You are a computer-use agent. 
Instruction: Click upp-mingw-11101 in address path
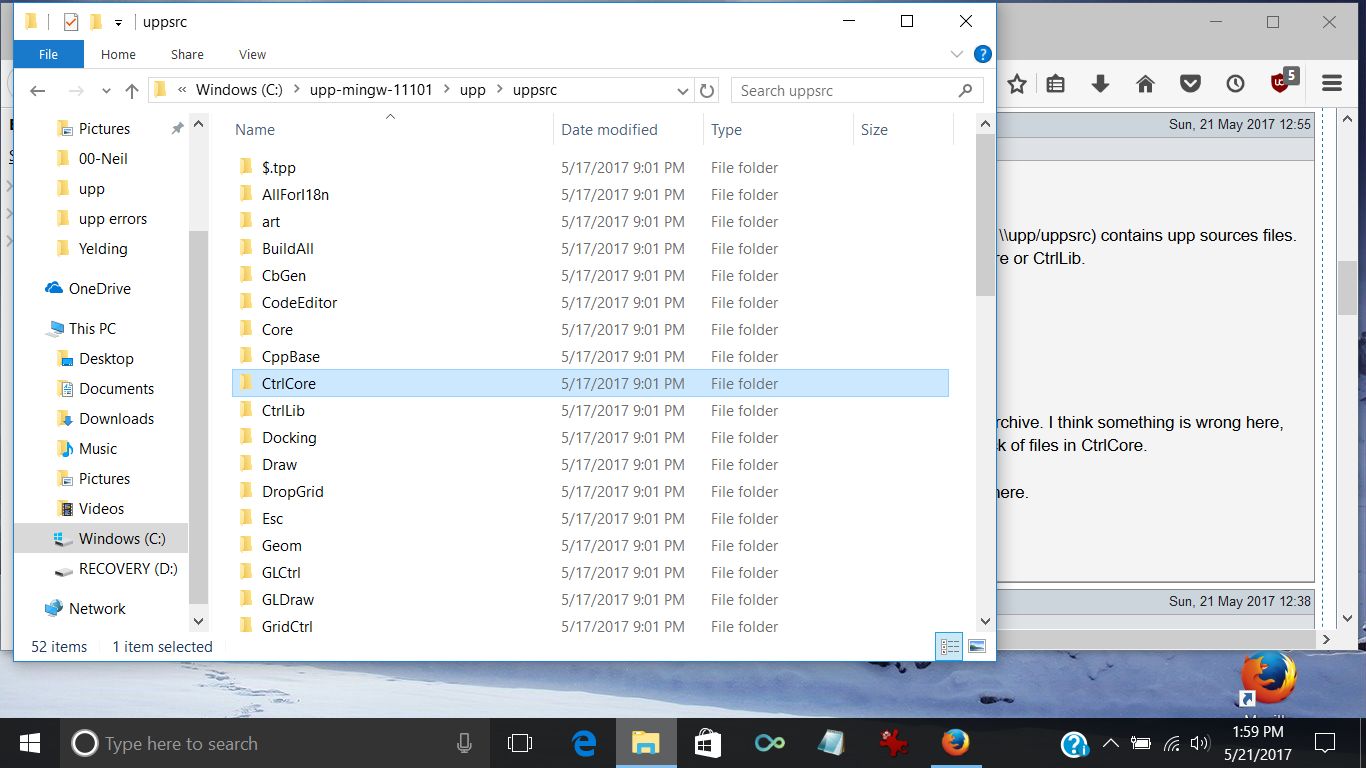[x=371, y=90]
